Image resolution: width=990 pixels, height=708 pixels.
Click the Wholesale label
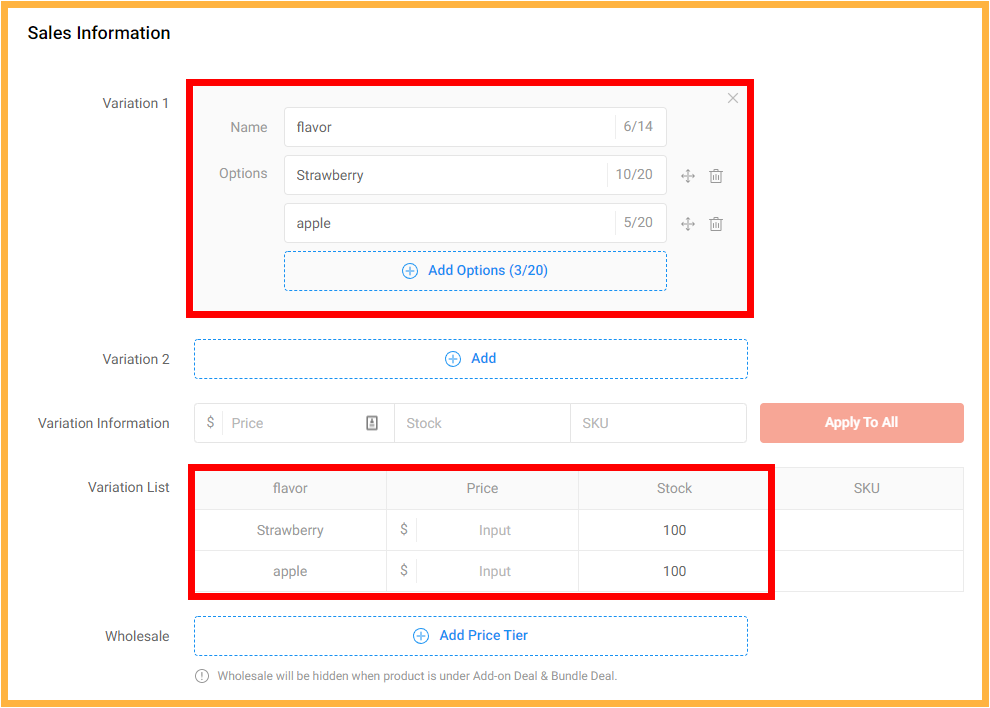pos(137,636)
